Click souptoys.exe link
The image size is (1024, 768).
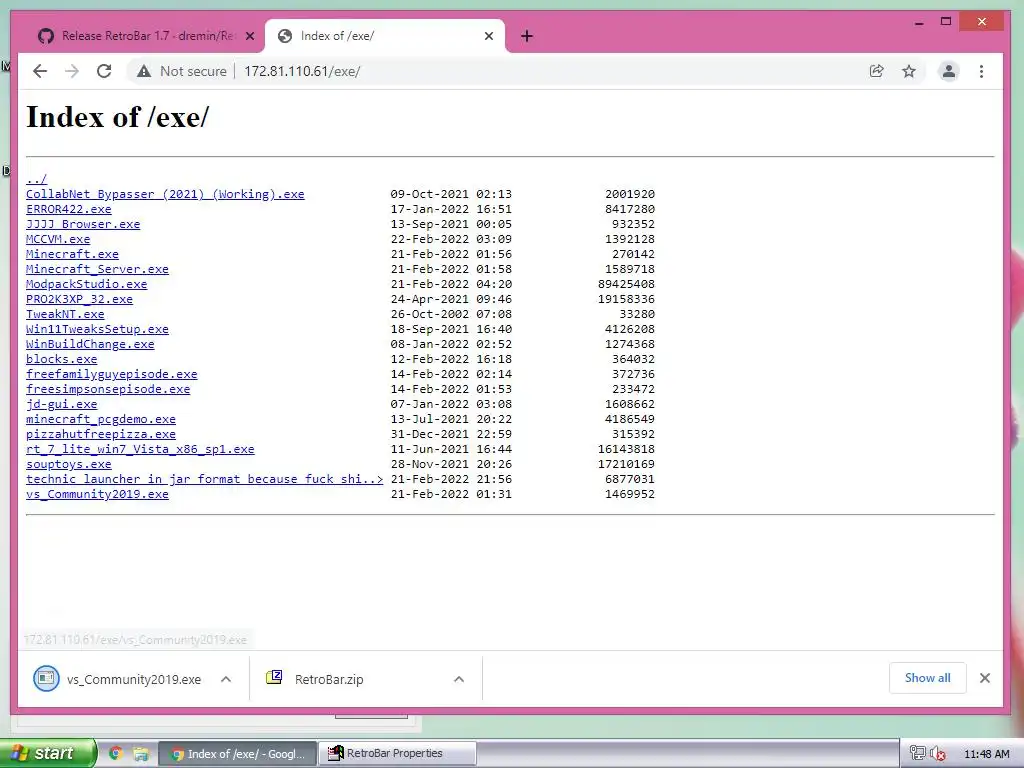[69, 464]
